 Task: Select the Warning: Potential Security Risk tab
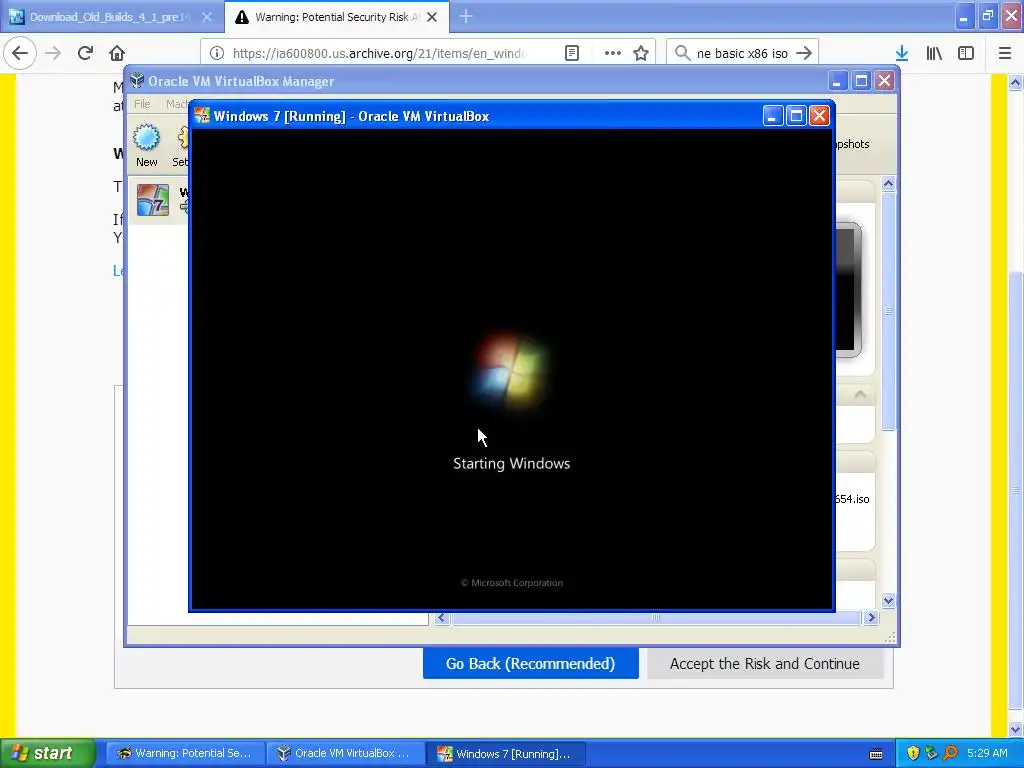(x=337, y=16)
